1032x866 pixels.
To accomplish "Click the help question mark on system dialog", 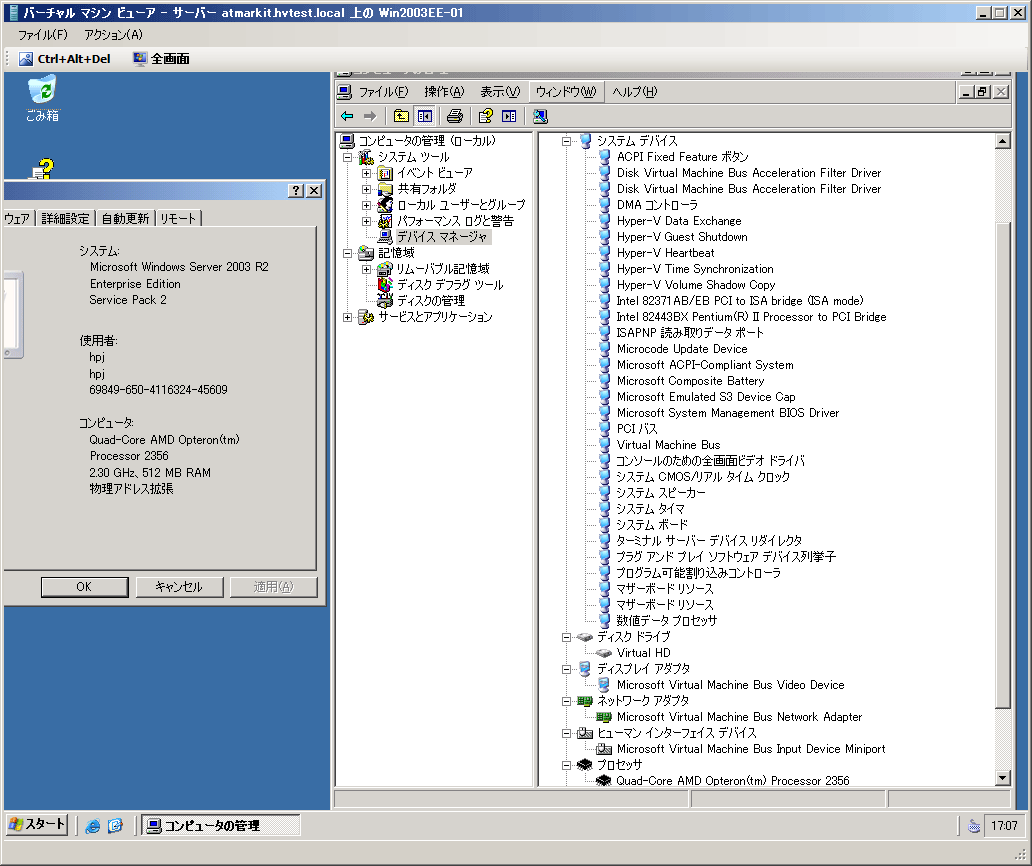I will (296, 190).
